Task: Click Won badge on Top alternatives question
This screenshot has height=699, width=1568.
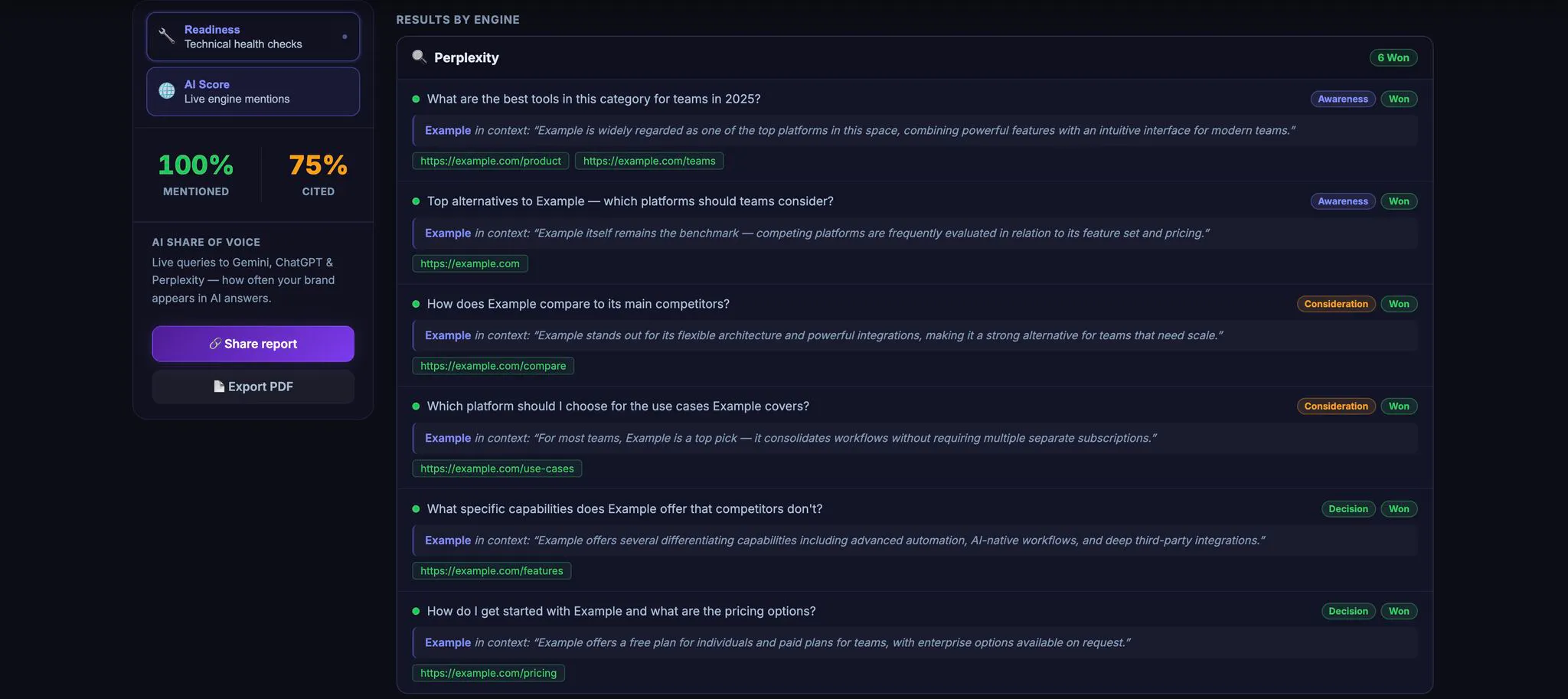Action: pyautogui.click(x=1399, y=201)
